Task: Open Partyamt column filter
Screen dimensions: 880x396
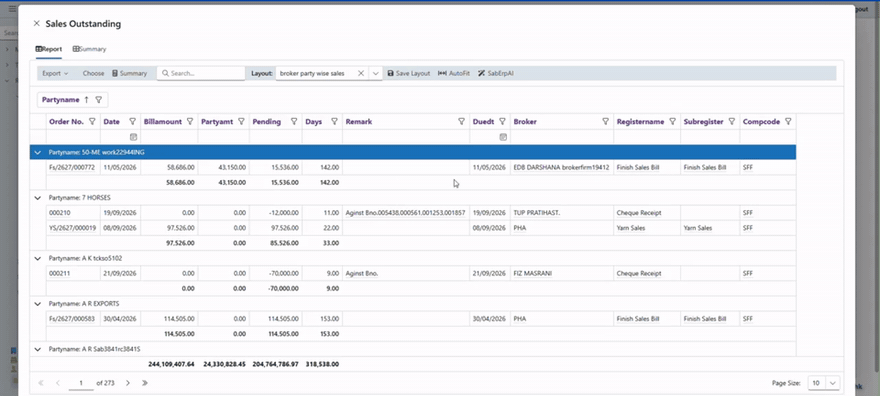Action: [241, 121]
